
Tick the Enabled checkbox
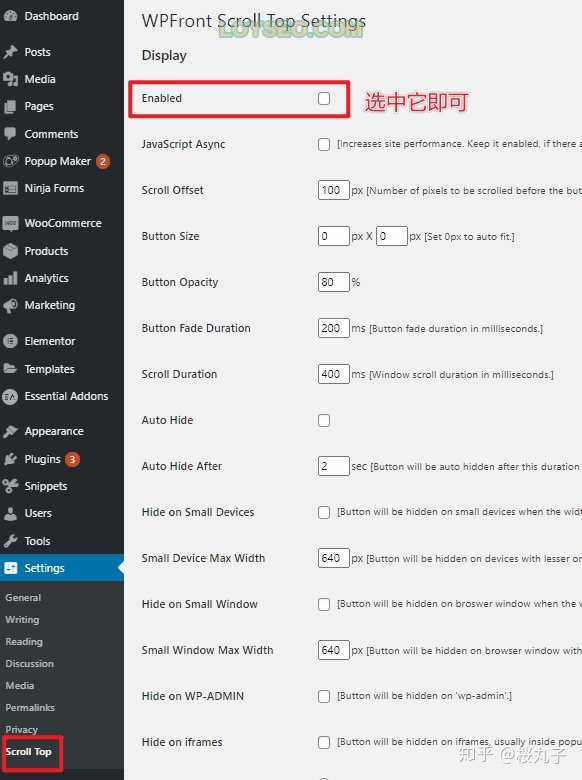point(324,98)
